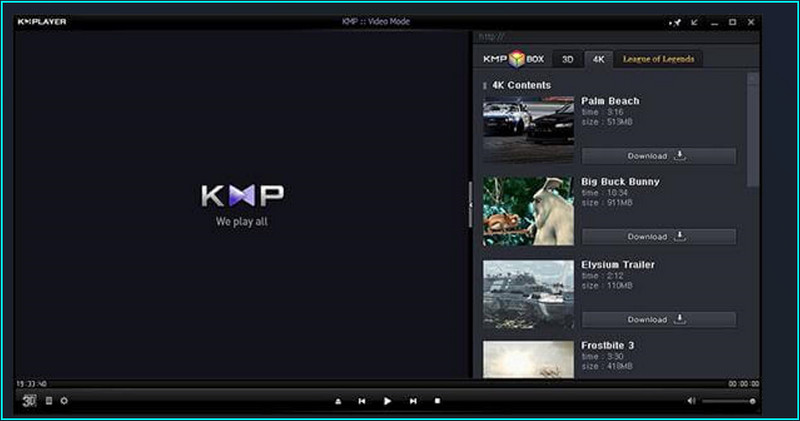Maximize the KMPlayer window

pyautogui.click(x=733, y=22)
